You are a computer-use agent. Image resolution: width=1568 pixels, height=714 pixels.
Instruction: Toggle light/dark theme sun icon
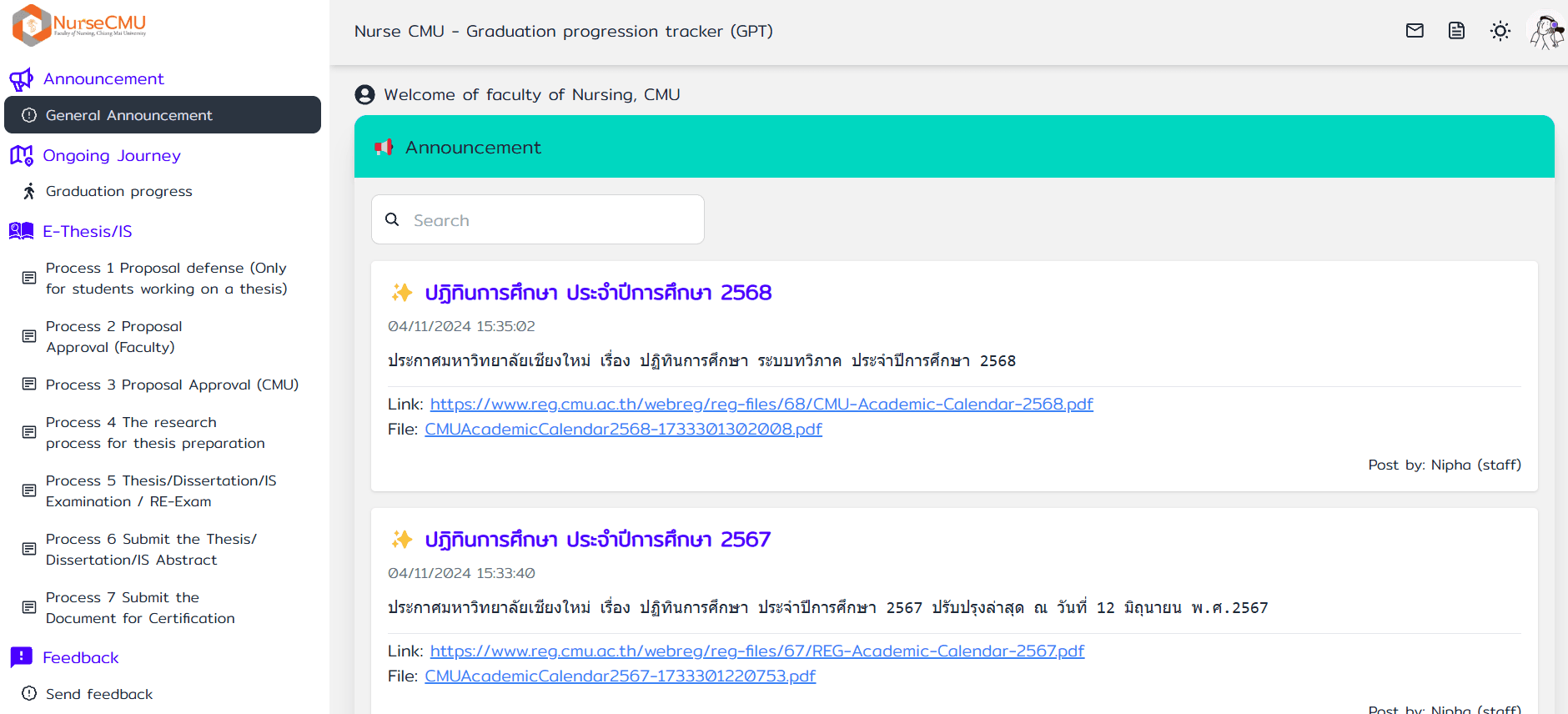(1500, 31)
